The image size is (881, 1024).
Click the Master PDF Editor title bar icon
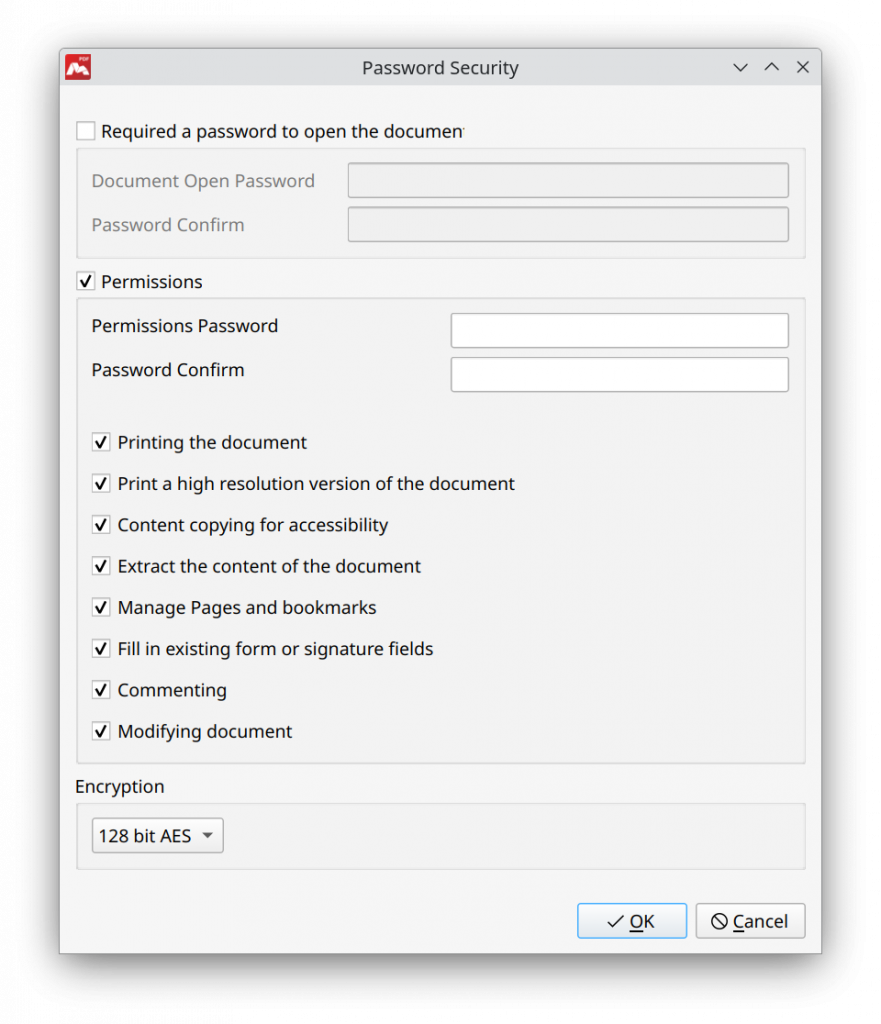pos(77,67)
